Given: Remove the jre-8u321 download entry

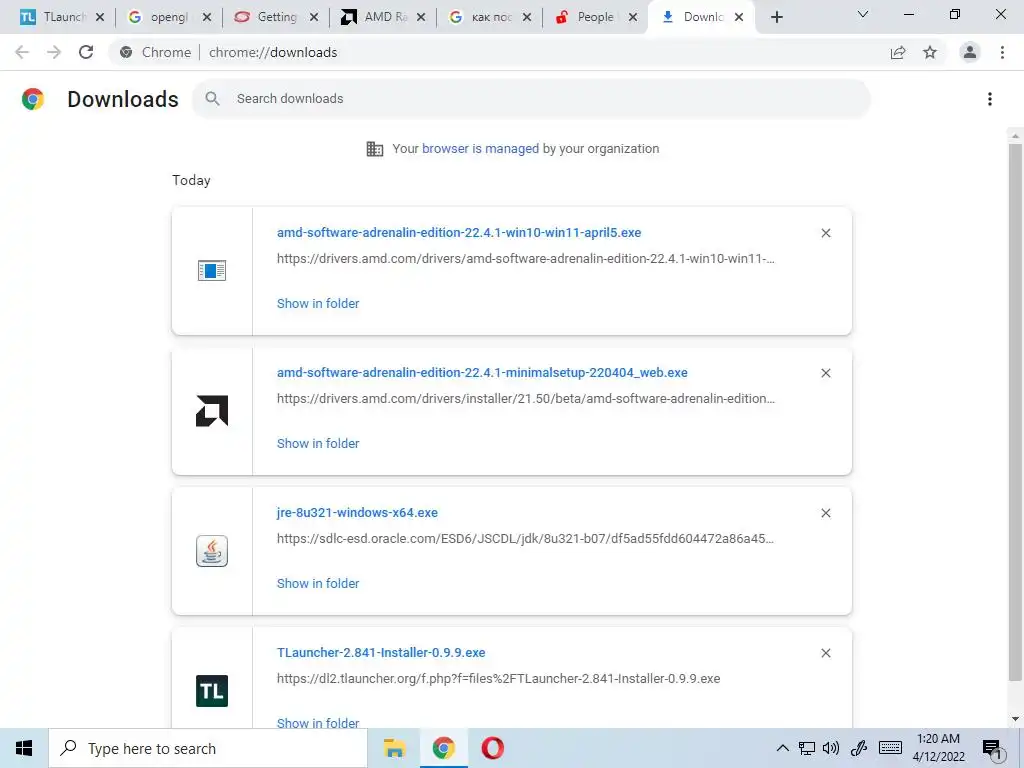Looking at the screenshot, I should tap(826, 513).
